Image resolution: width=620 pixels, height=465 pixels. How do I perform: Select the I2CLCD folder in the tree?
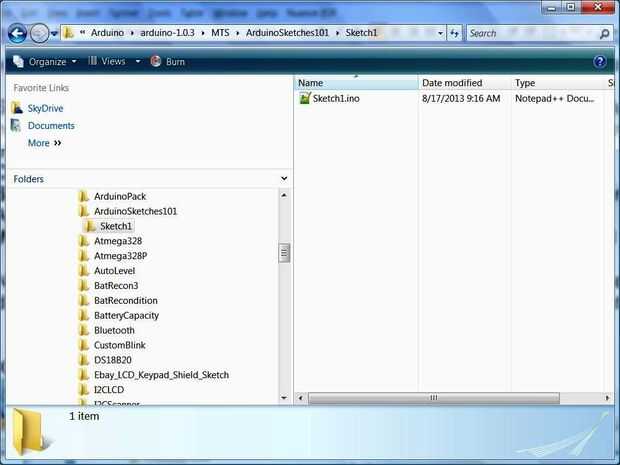109,390
